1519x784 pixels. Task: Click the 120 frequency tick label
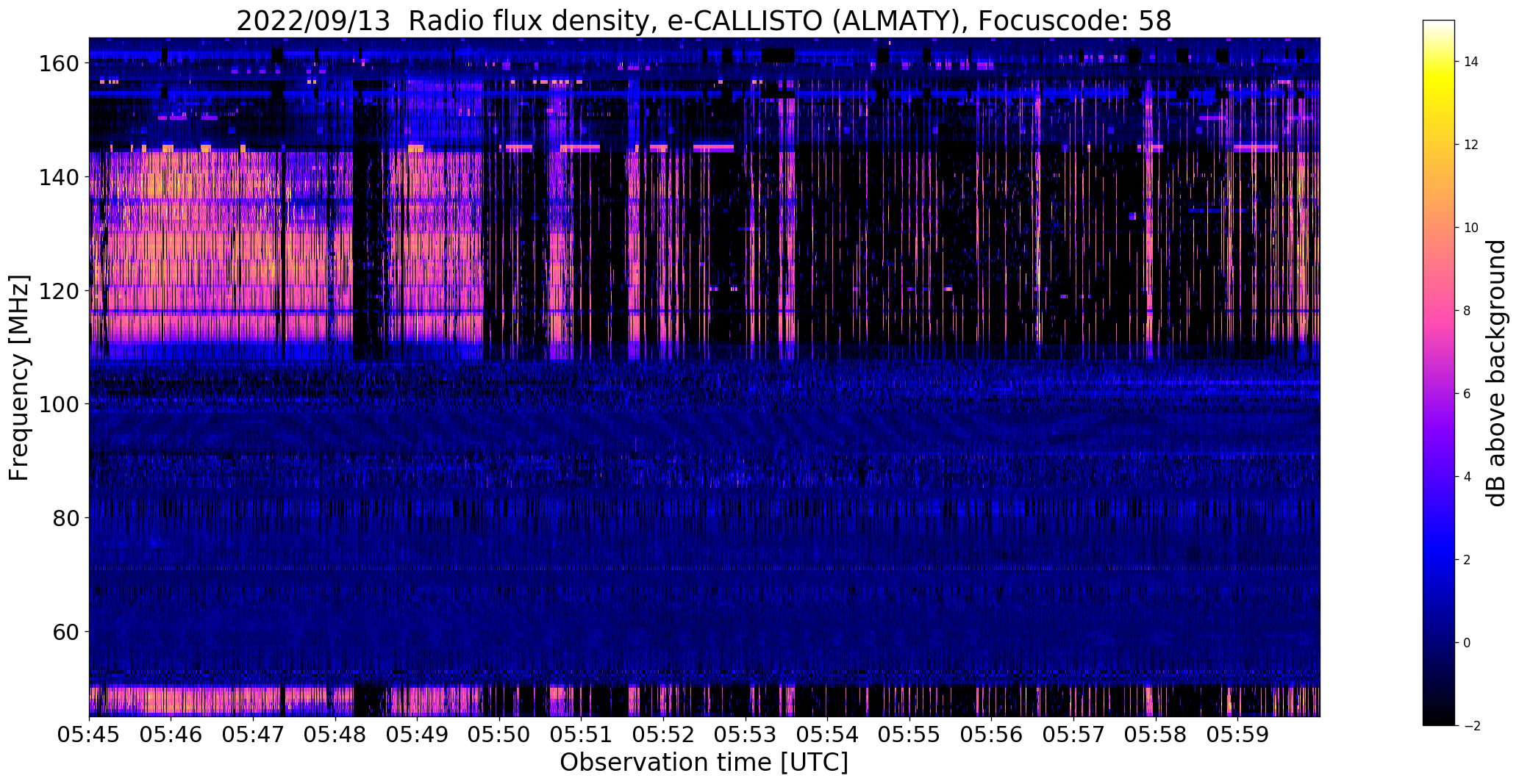58,292
